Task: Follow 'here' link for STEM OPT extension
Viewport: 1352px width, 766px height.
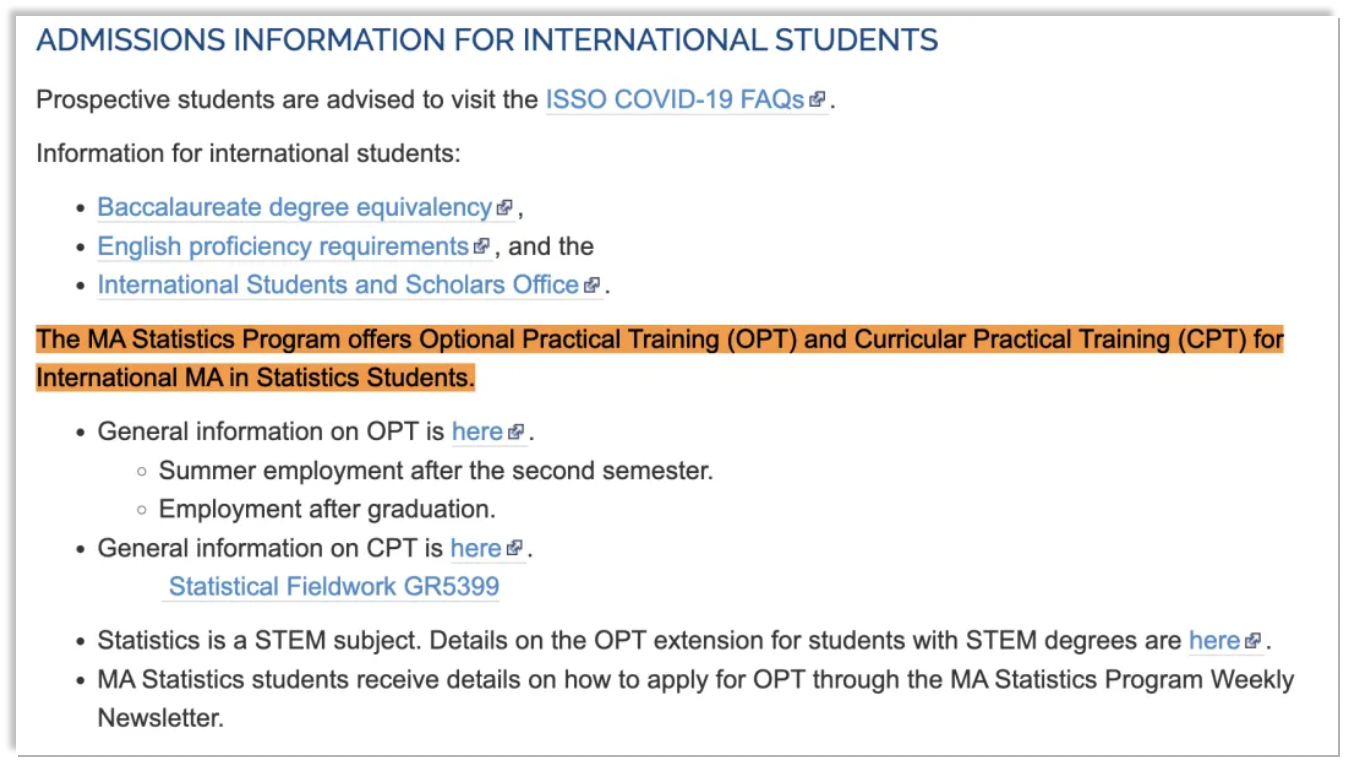Action: tap(1214, 640)
